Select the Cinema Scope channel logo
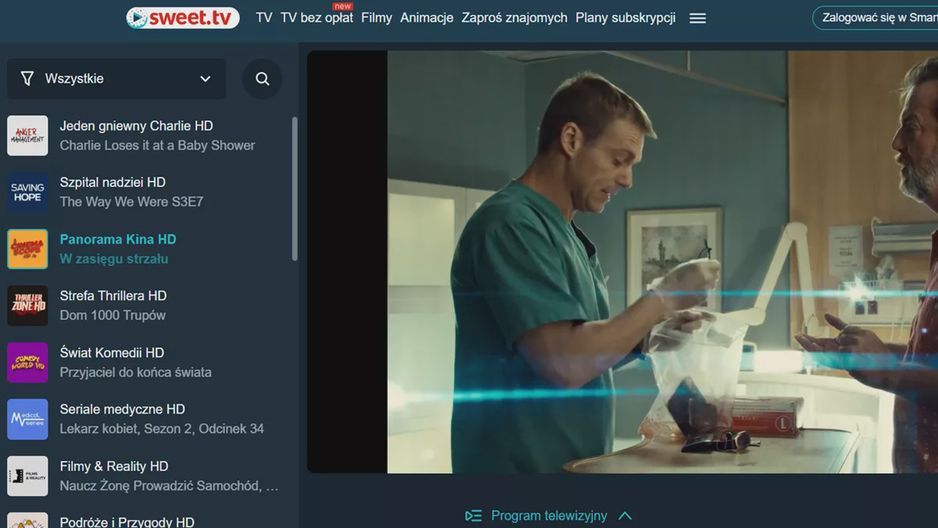The image size is (938, 528). pos(28,249)
